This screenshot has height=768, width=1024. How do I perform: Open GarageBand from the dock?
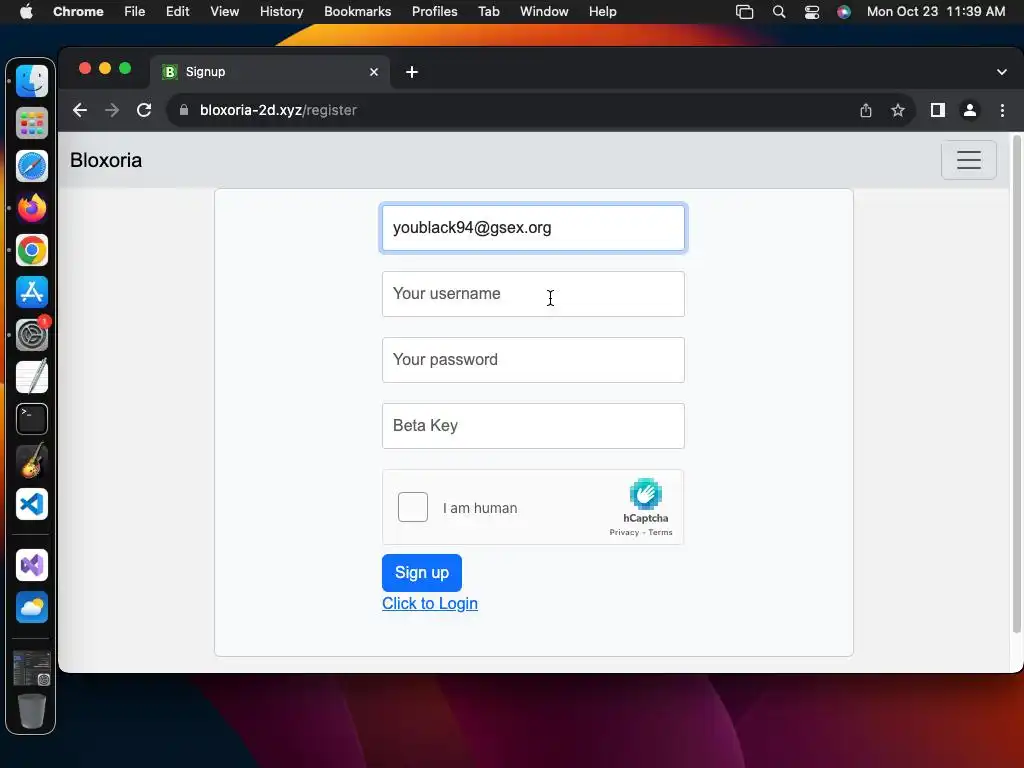pos(31,461)
